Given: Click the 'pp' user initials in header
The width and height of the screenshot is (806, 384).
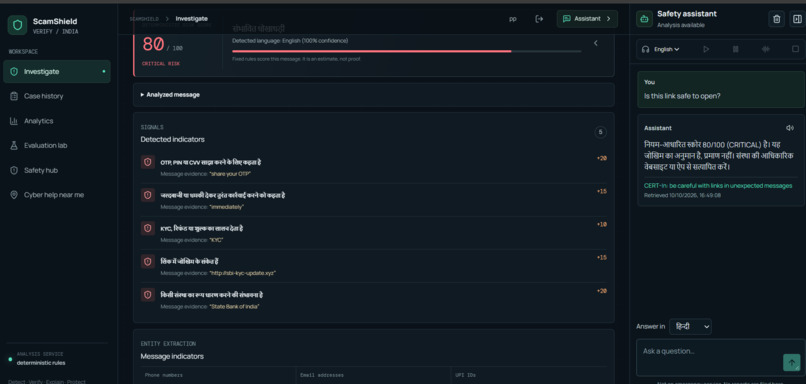Looking at the screenshot, I should pyautogui.click(x=512, y=19).
